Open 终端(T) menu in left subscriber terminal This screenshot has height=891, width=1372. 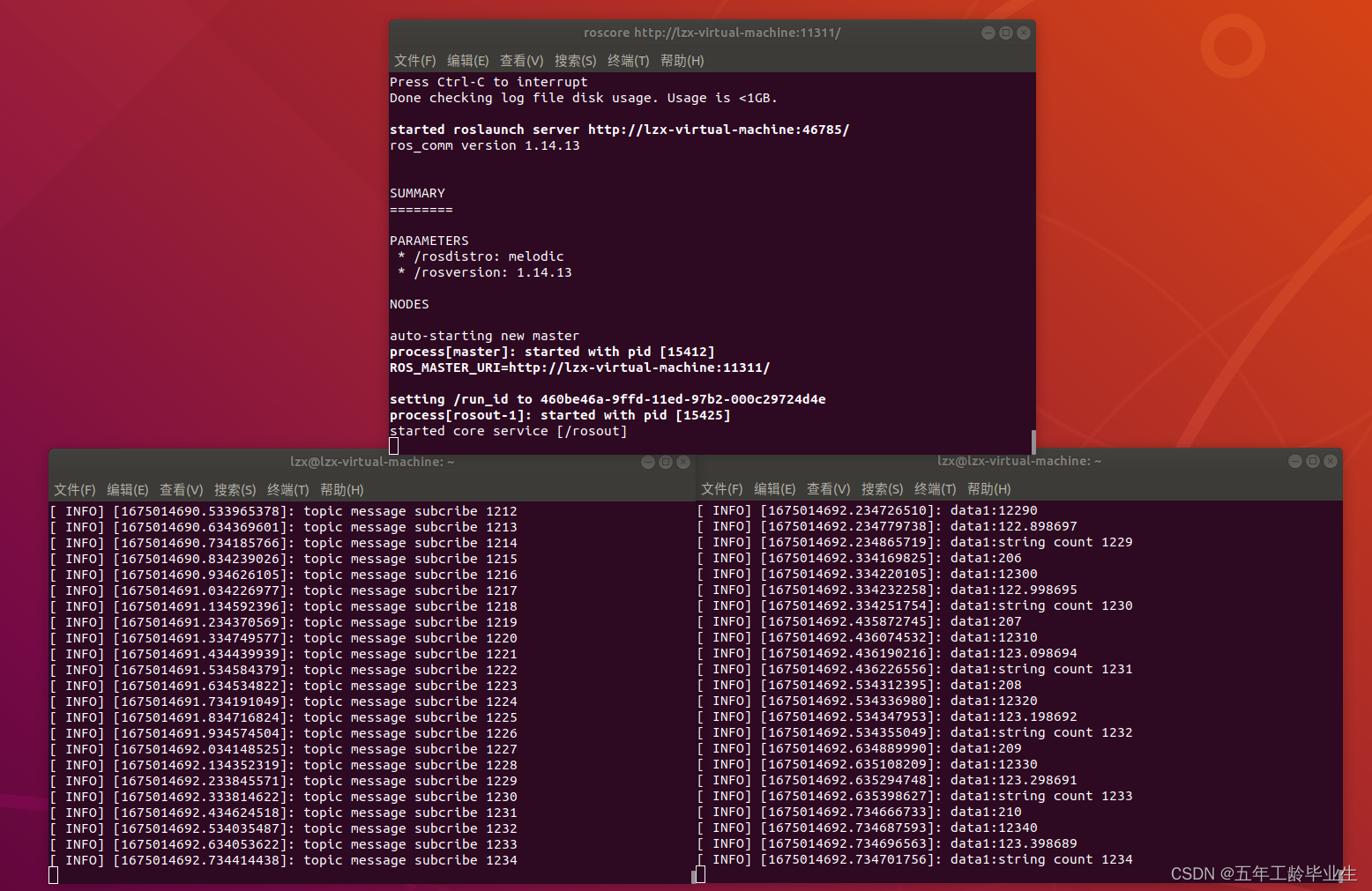click(x=287, y=490)
